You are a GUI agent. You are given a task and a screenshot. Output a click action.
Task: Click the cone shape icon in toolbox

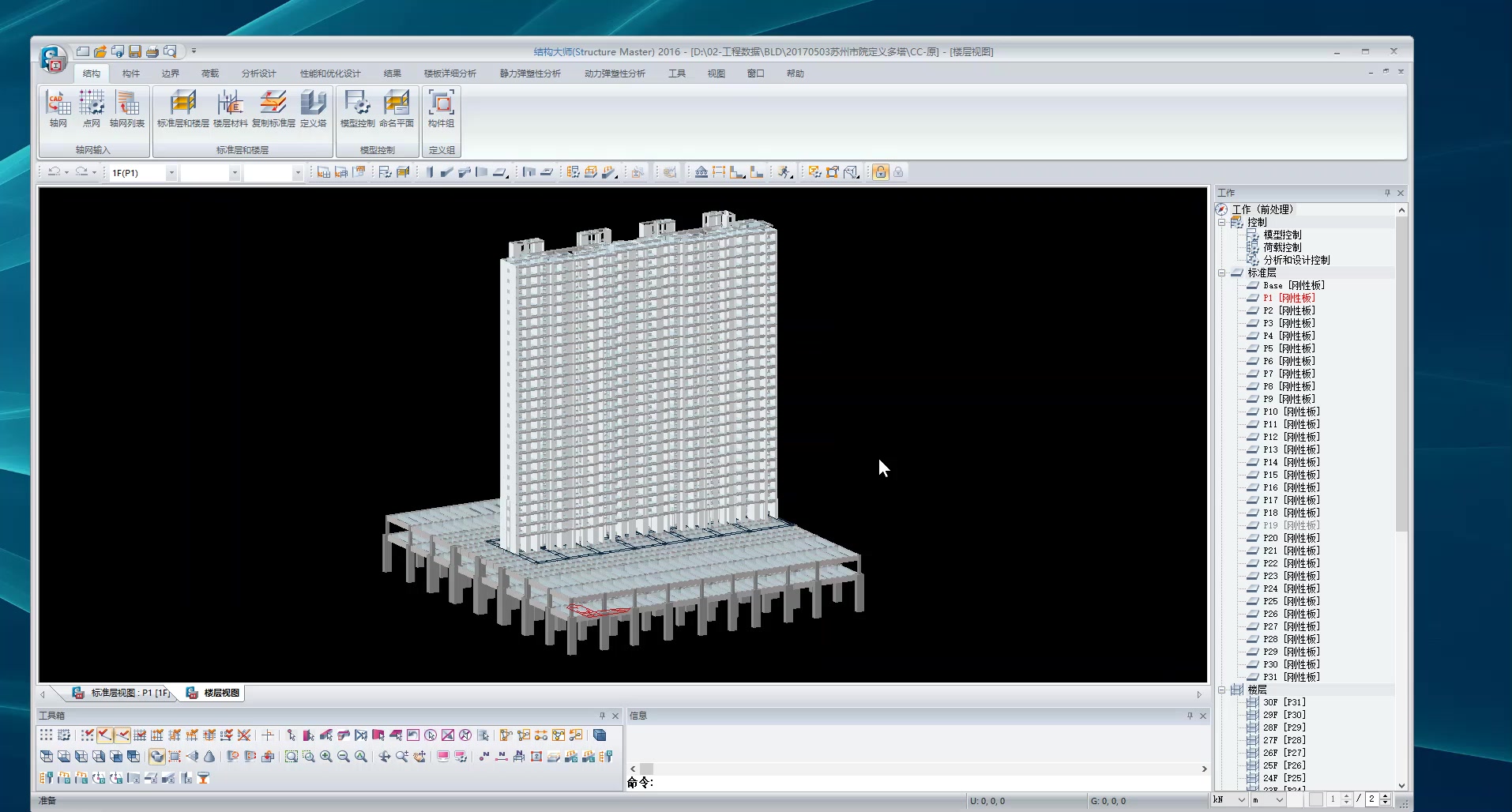(x=209, y=757)
